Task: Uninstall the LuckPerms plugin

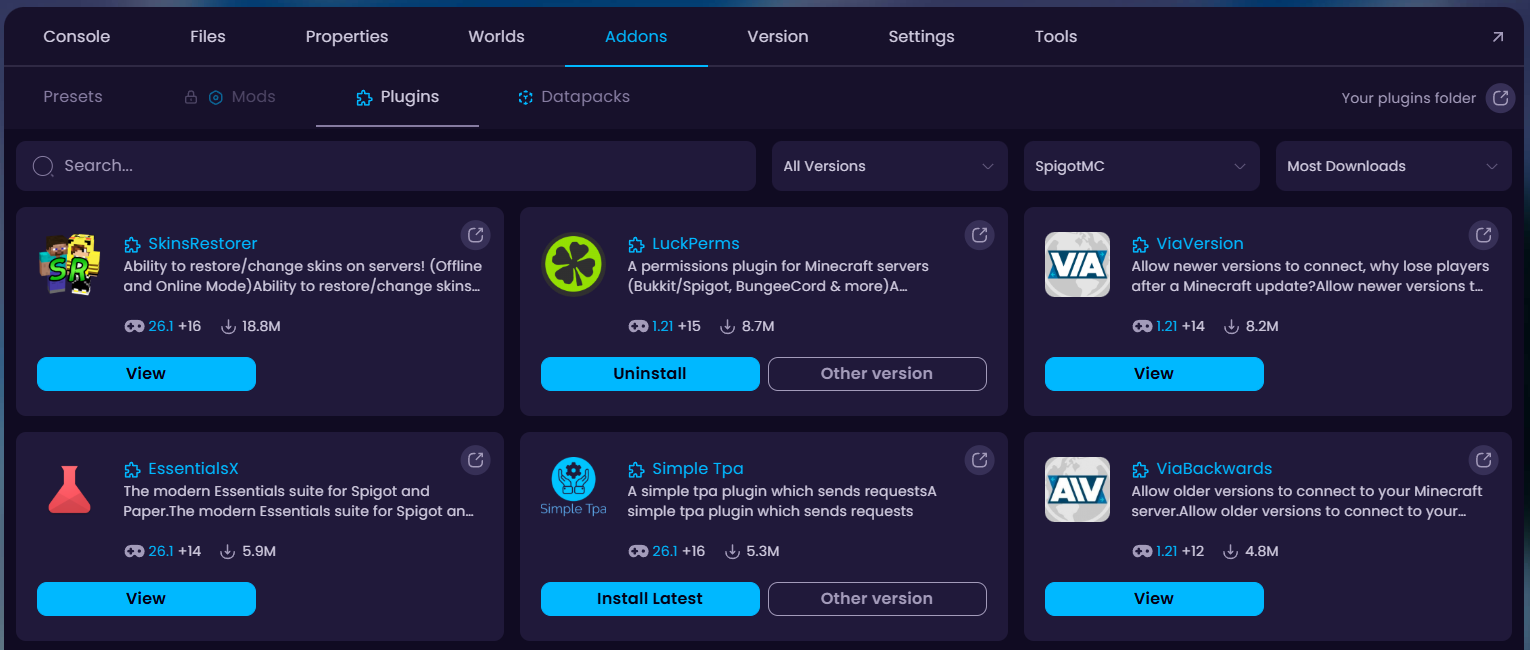Action: point(650,374)
